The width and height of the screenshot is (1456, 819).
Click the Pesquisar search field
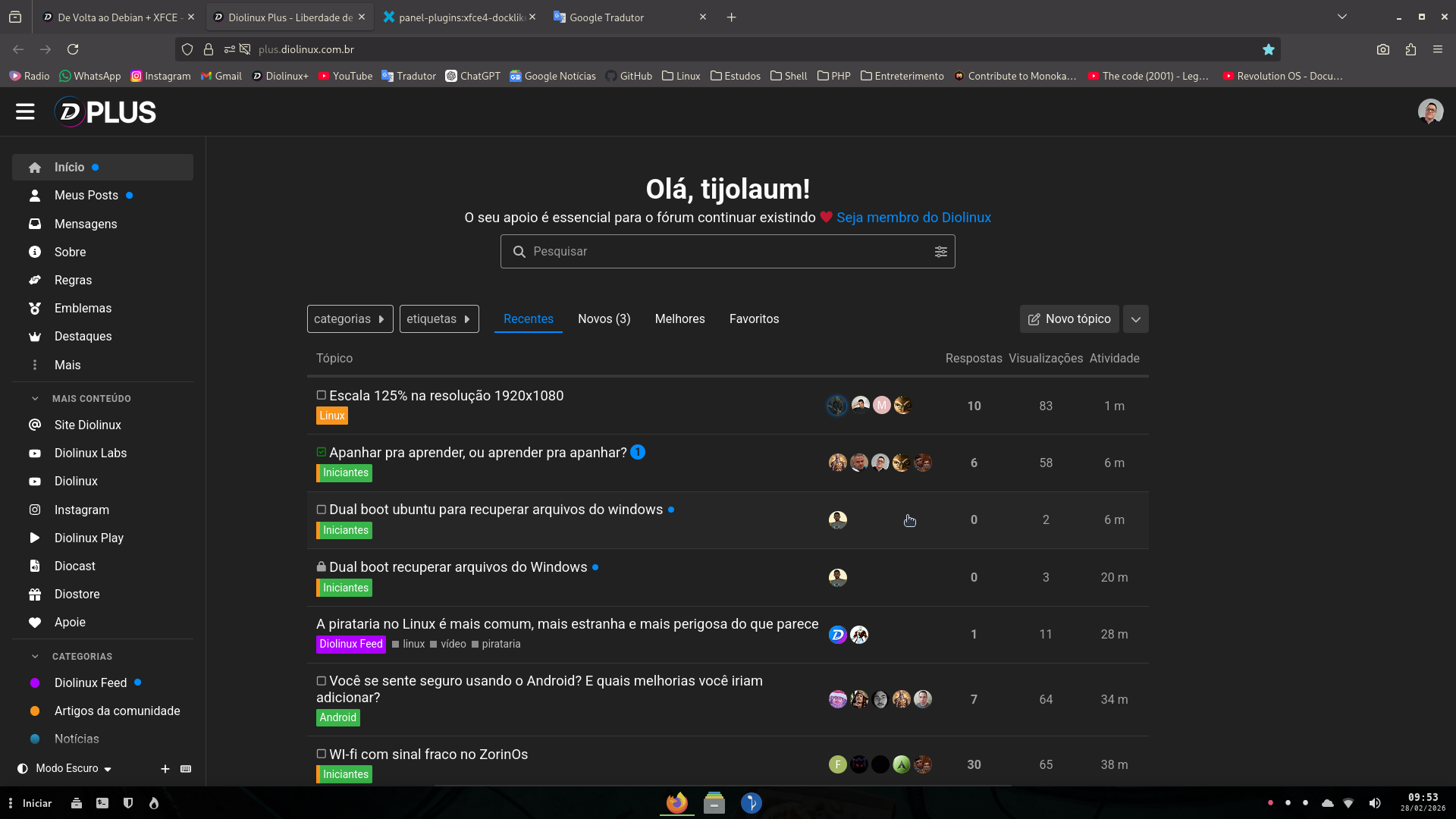click(x=720, y=252)
